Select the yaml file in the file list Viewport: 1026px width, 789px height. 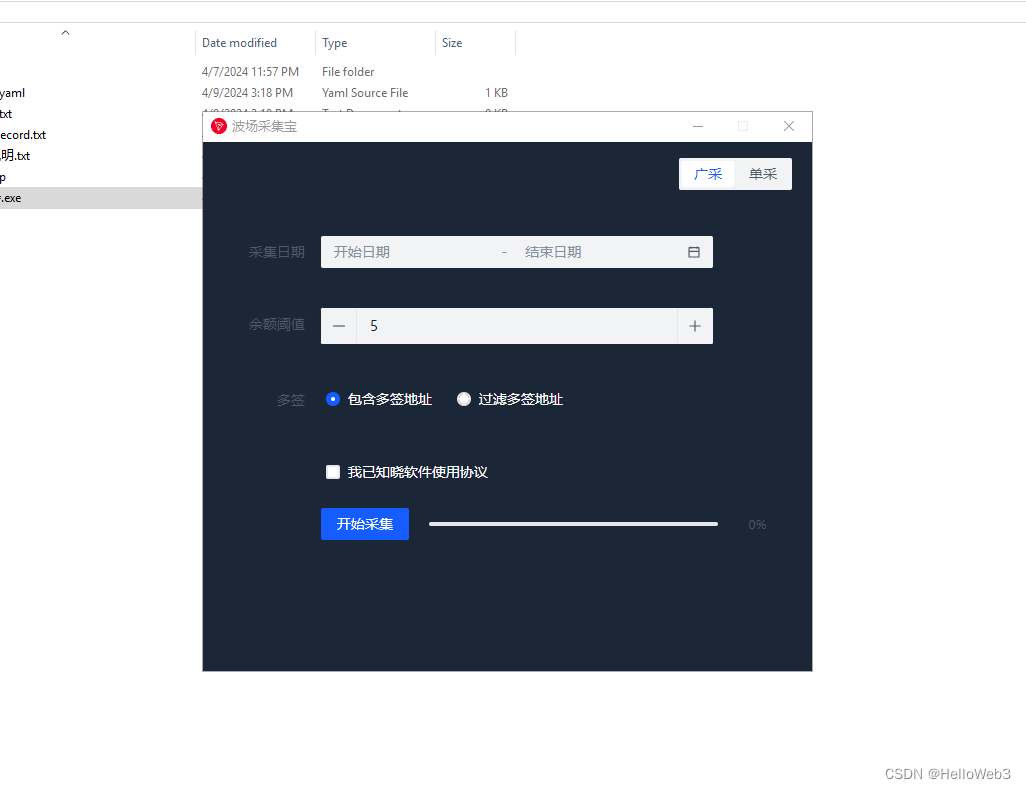click(12, 92)
